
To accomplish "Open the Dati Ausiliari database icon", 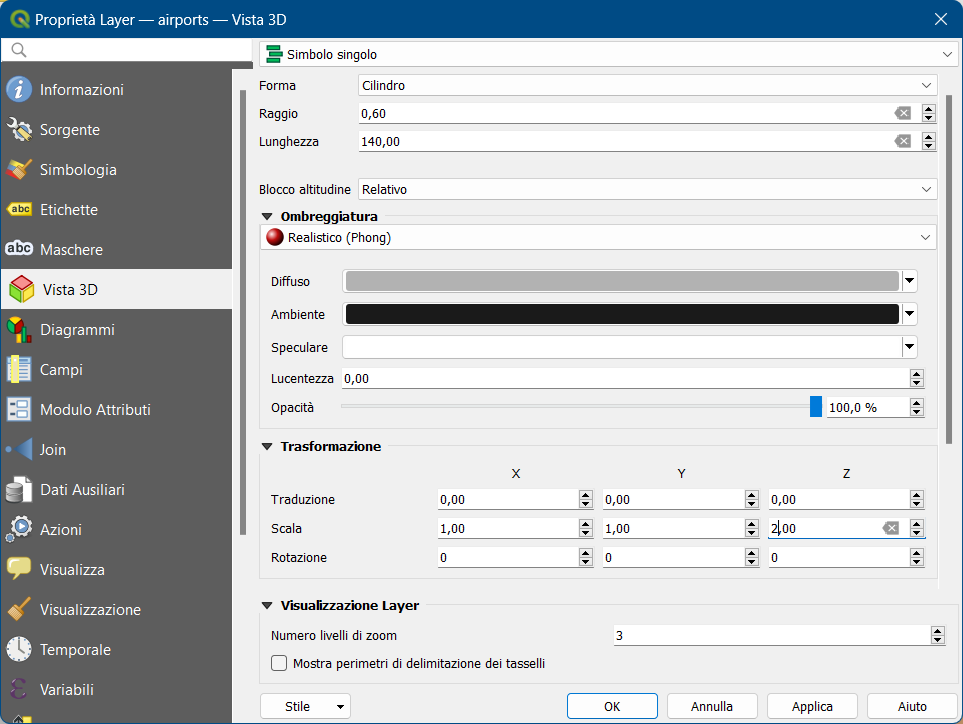I will point(19,489).
